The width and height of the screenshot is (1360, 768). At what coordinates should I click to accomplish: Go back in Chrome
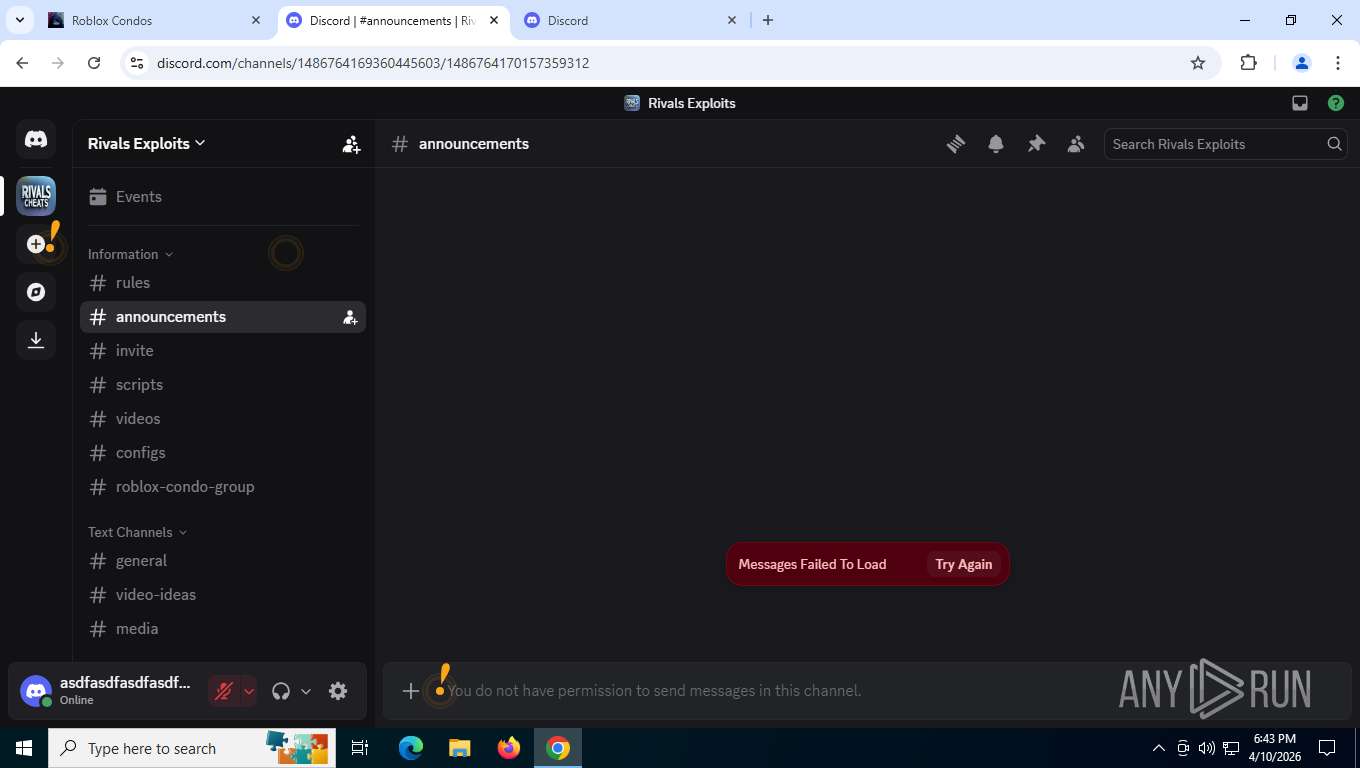point(22,63)
